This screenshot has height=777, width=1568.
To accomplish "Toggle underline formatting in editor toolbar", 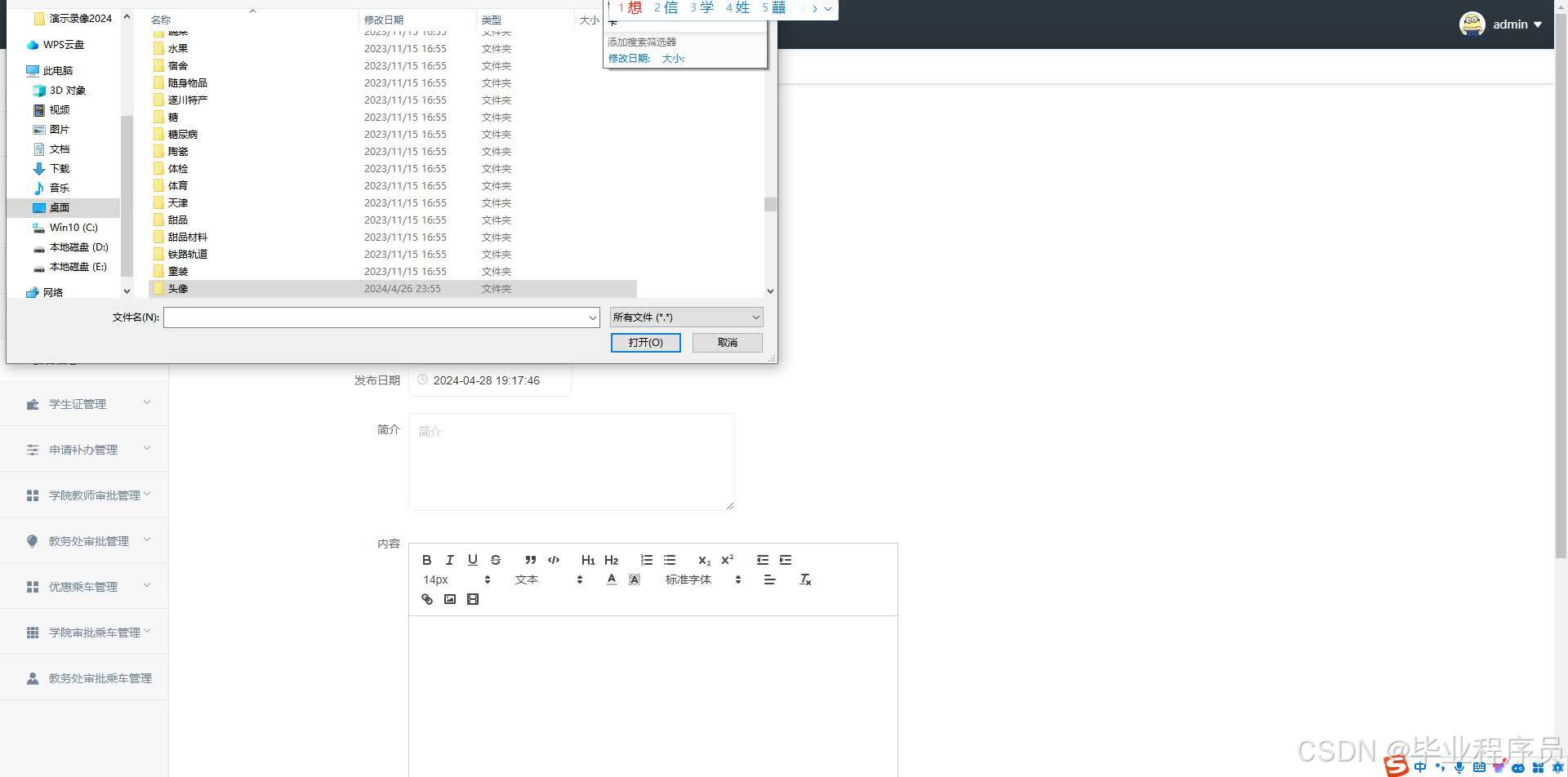I will tap(472, 560).
